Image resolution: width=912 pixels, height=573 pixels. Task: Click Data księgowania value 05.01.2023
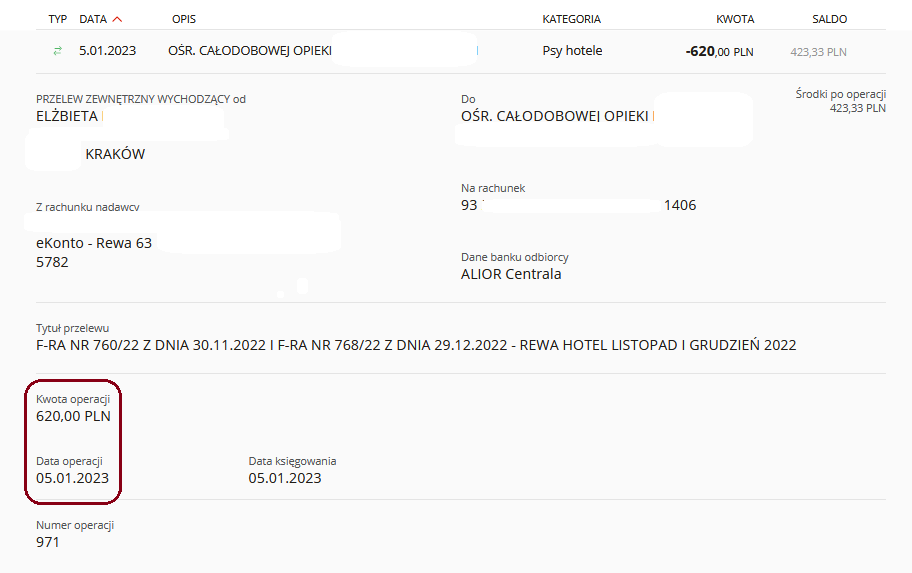[x=285, y=478]
